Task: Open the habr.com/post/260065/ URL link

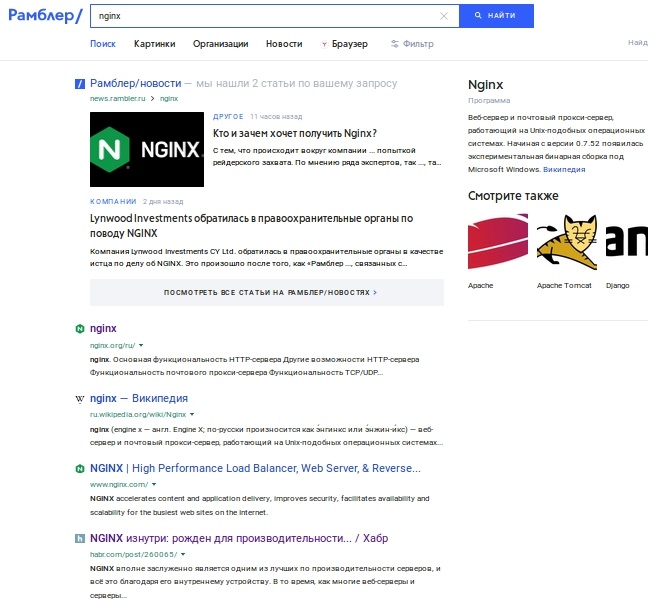Action: pyautogui.click(x=133, y=554)
